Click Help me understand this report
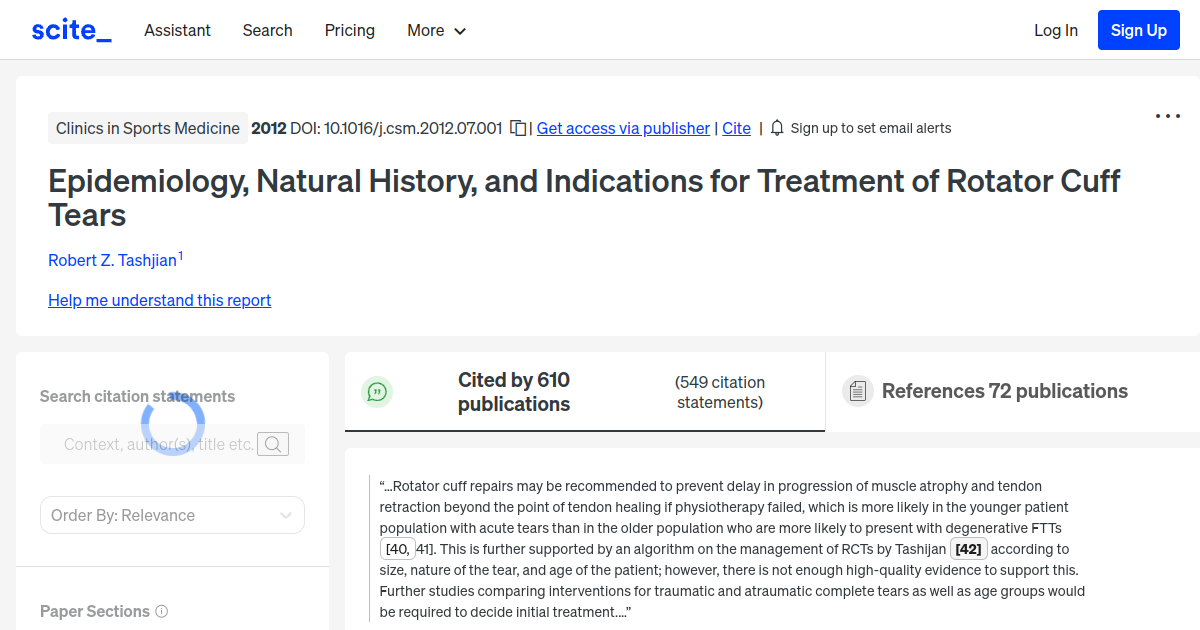 [x=159, y=300]
